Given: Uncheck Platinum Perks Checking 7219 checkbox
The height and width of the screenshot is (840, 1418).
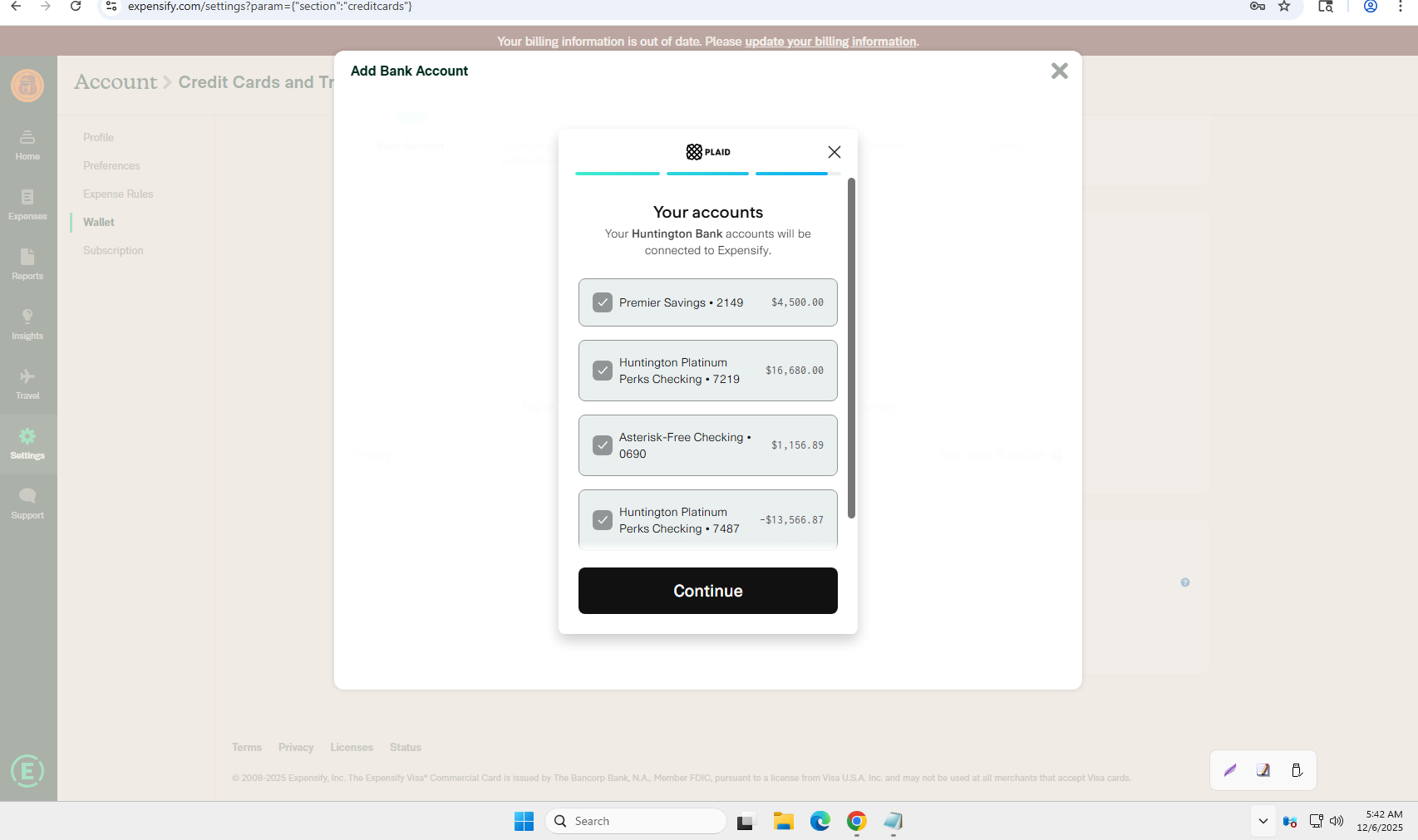Looking at the screenshot, I should pyautogui.click(x=603, y=371).
